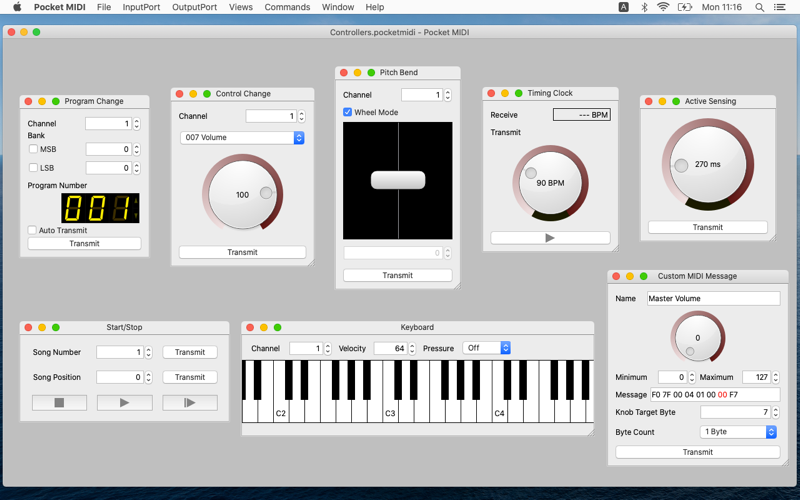Click the Keyboard Velocity stepper

412,348
